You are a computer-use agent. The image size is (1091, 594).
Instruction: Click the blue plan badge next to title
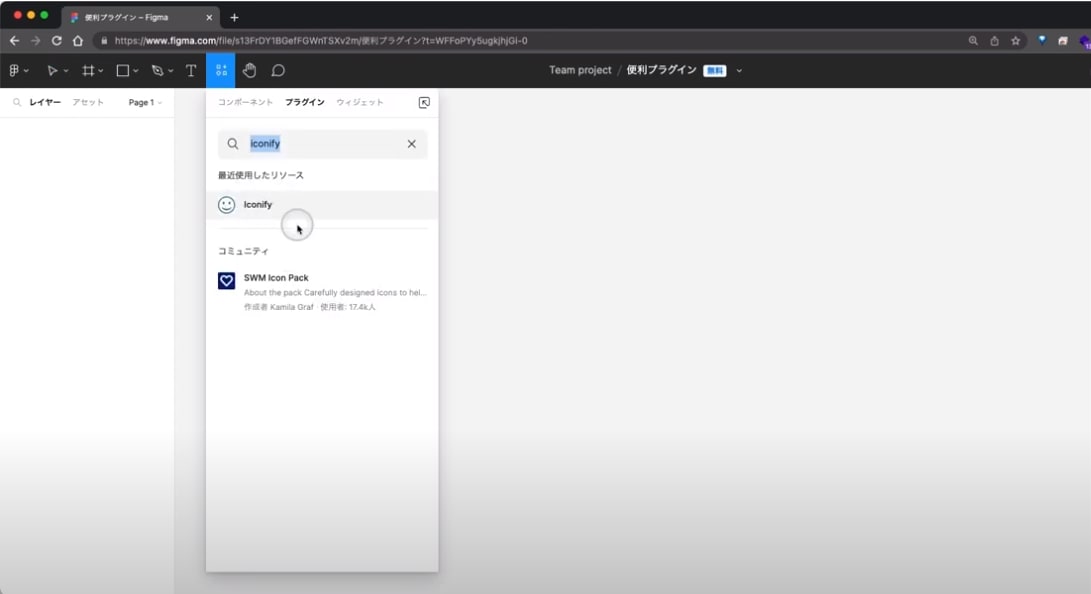715,70
